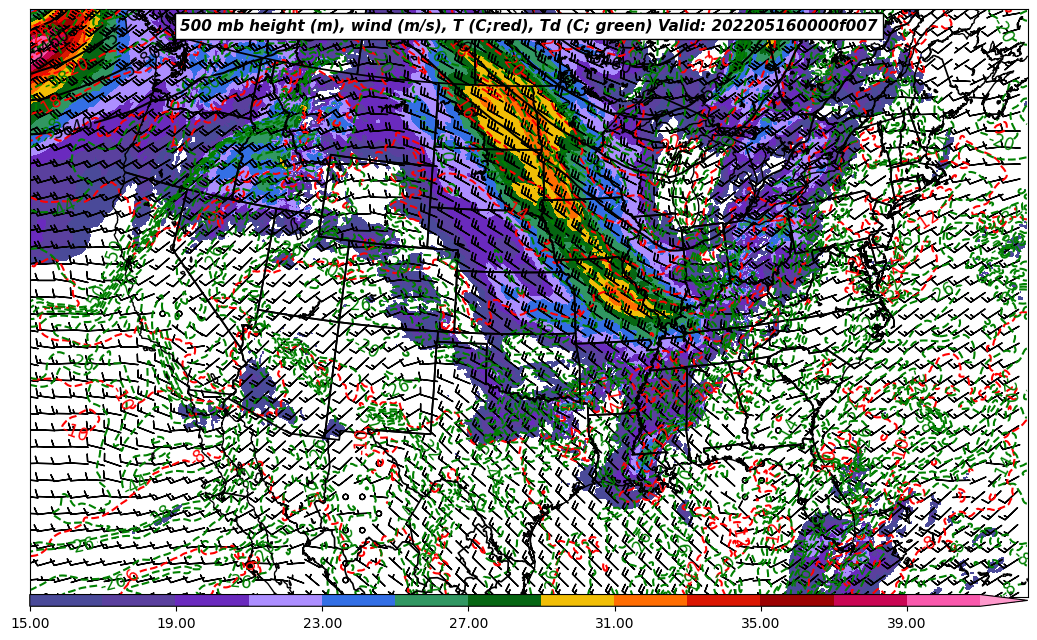Select the 35.00 colorbar tick label
Image resolution: width=1037 pixels, height=640 pixels.
[760, 623]
